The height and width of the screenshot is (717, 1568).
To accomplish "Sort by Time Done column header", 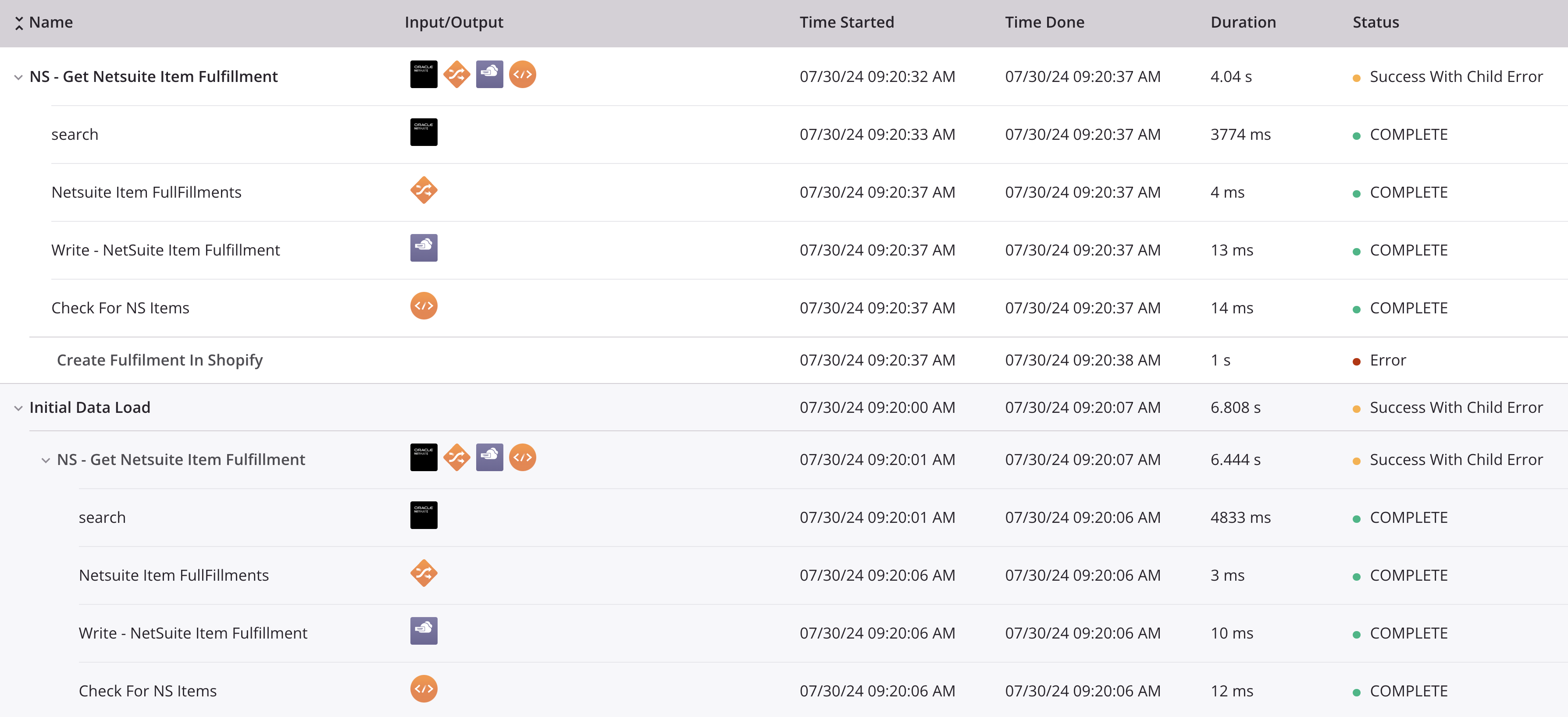I will click(1044, 22).
